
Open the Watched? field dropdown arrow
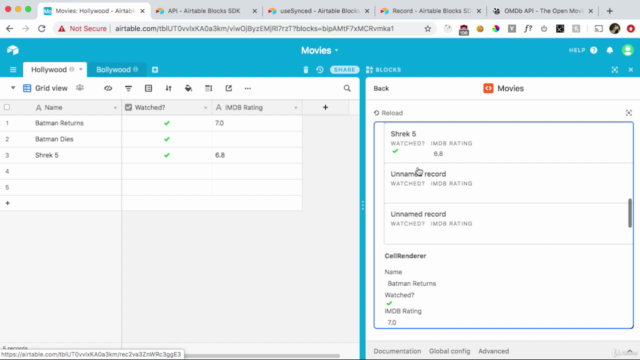pyautogui.click(x=205, y=108)
